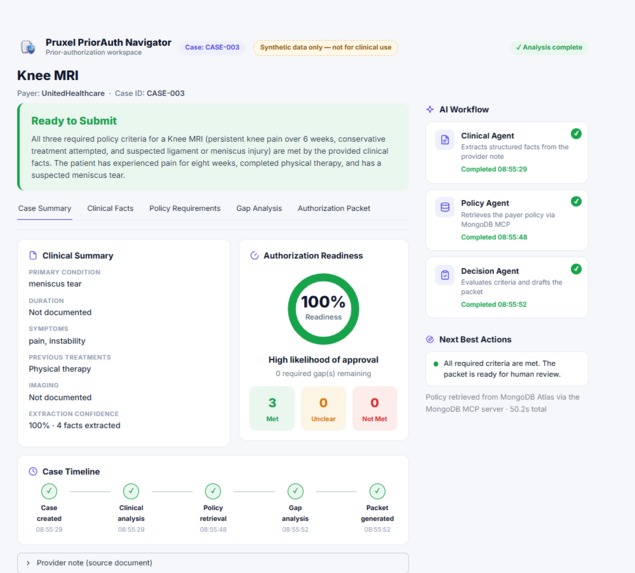635x573 pixels.
Task: Click the High likelihood of approval text
Action: (x=323, y=360)
